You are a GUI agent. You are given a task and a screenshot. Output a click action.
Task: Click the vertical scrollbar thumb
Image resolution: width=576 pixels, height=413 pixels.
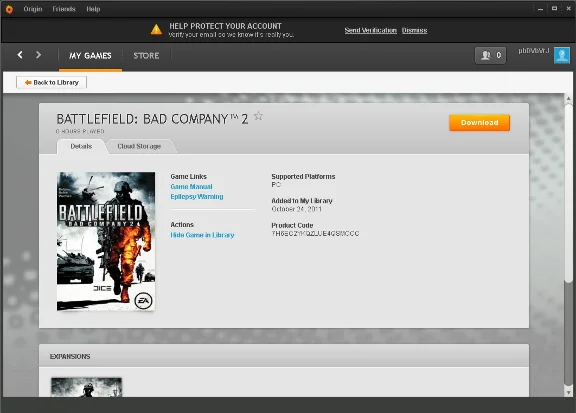point(568,193)
